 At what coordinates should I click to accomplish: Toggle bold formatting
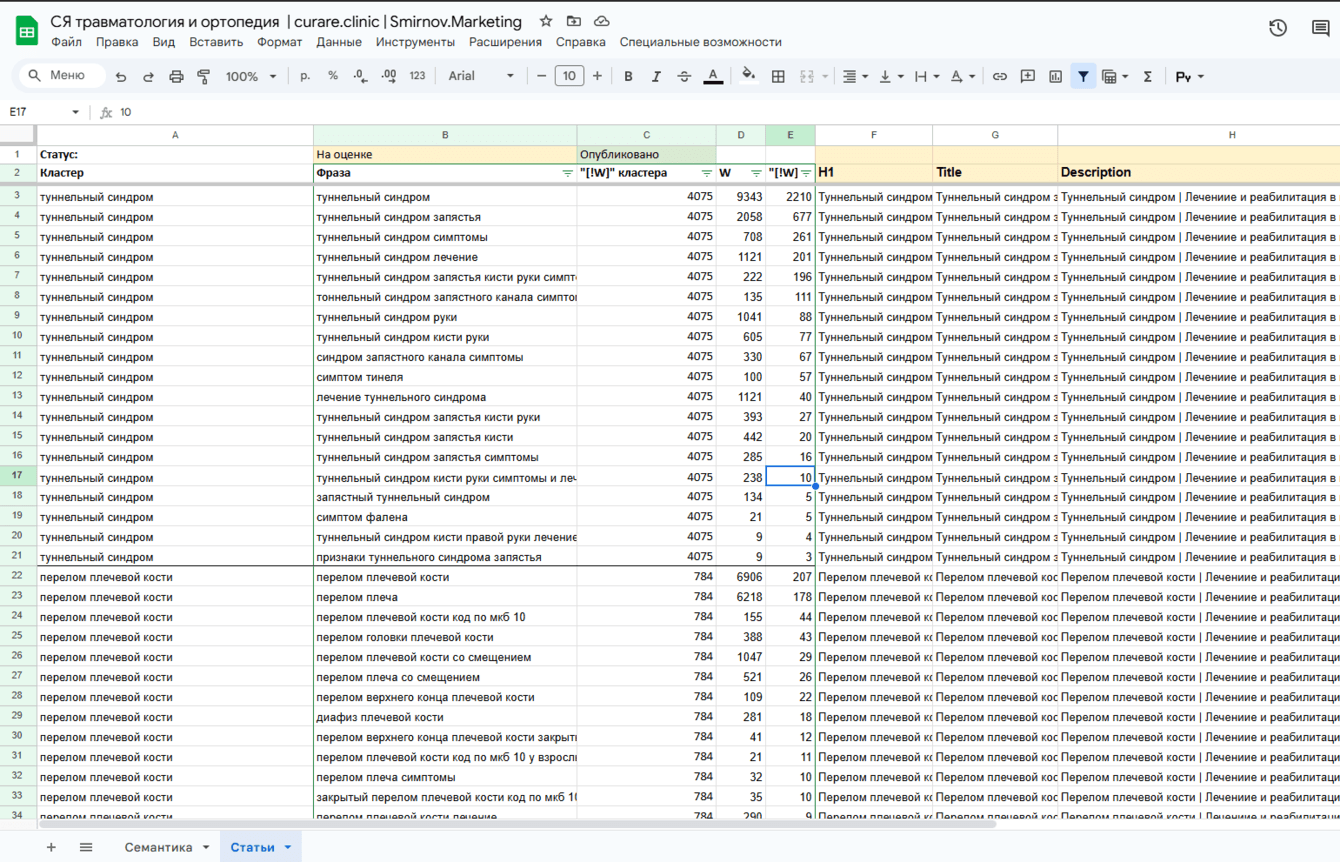point(628,77)
